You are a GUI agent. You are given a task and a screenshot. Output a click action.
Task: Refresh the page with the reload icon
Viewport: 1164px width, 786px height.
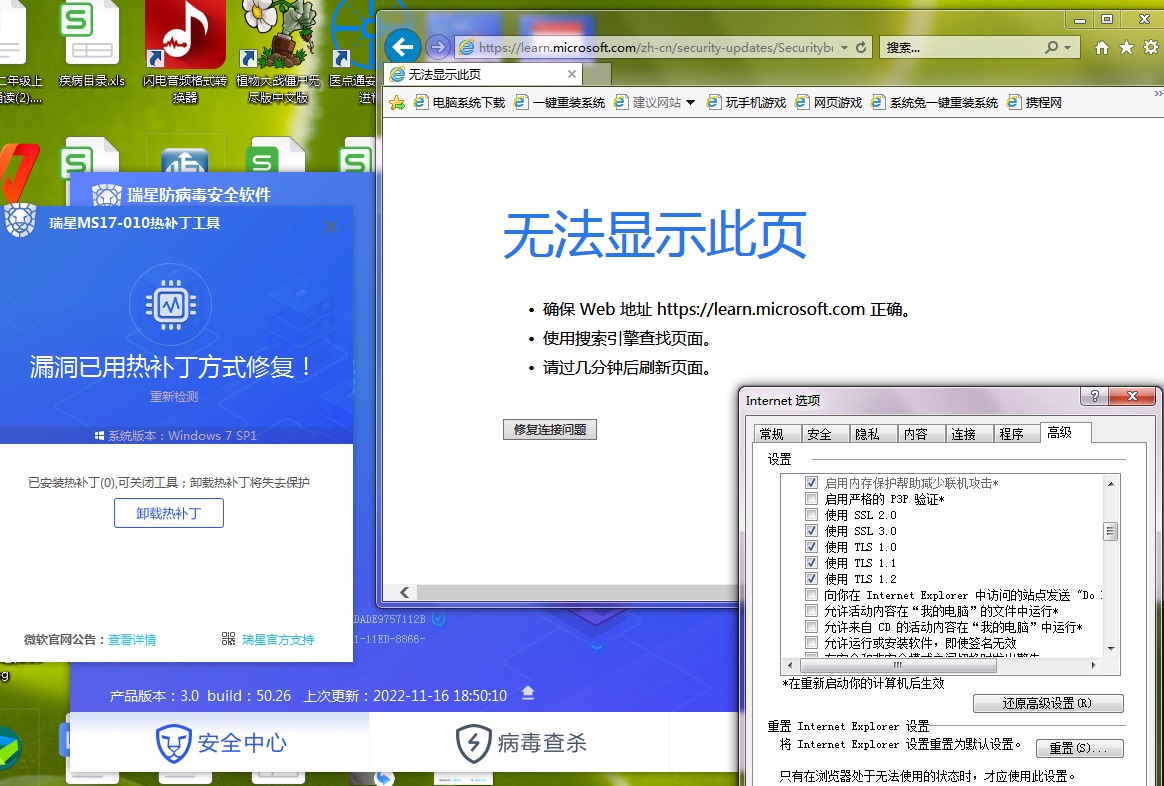pos(861,48)
